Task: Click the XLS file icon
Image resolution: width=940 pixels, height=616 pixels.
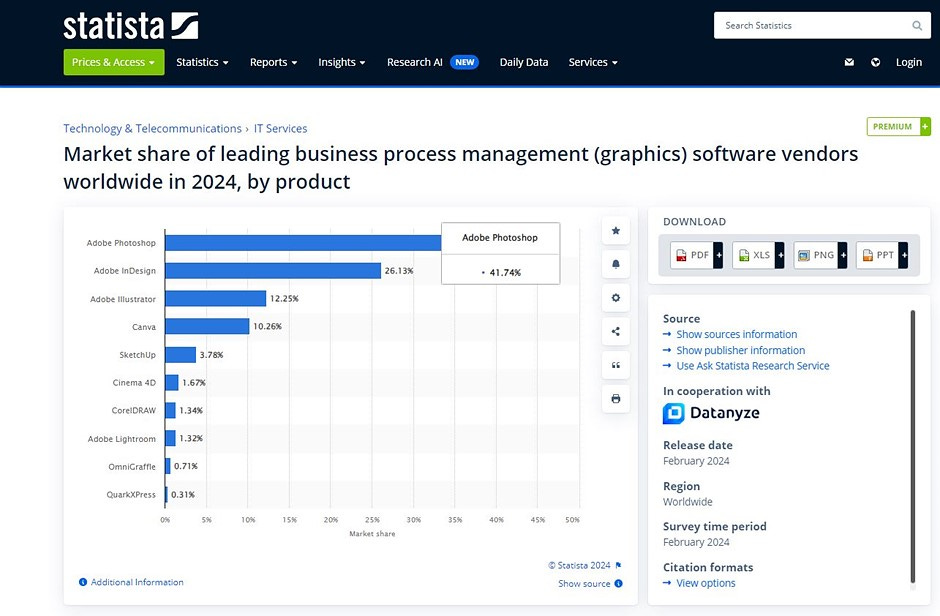Action: pos(744,255)
